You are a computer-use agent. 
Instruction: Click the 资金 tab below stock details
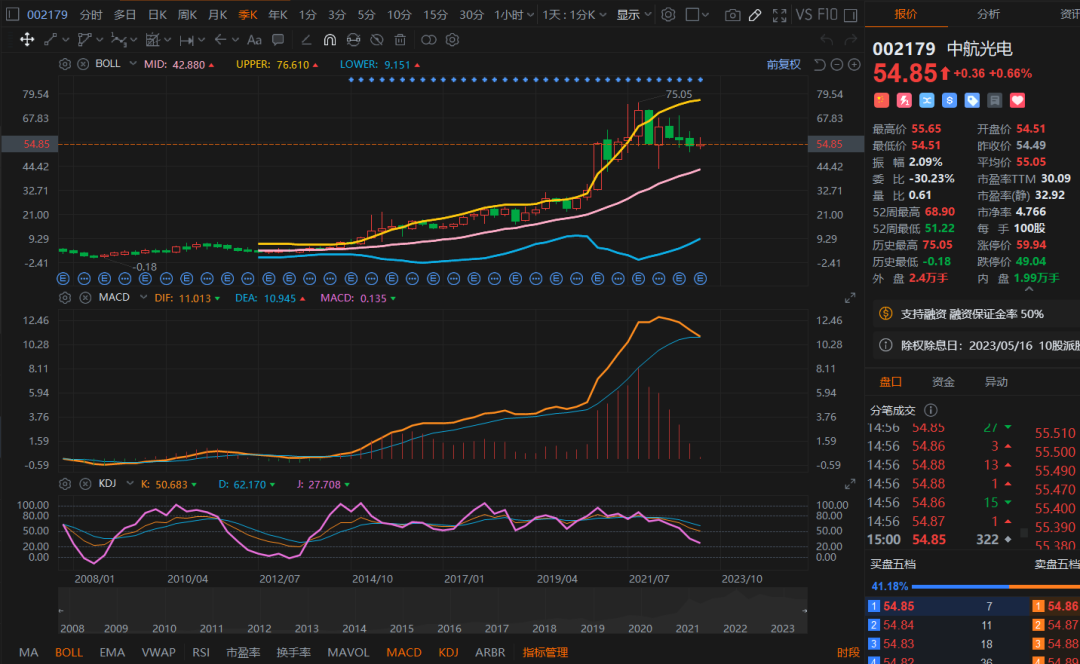point(943,382)
